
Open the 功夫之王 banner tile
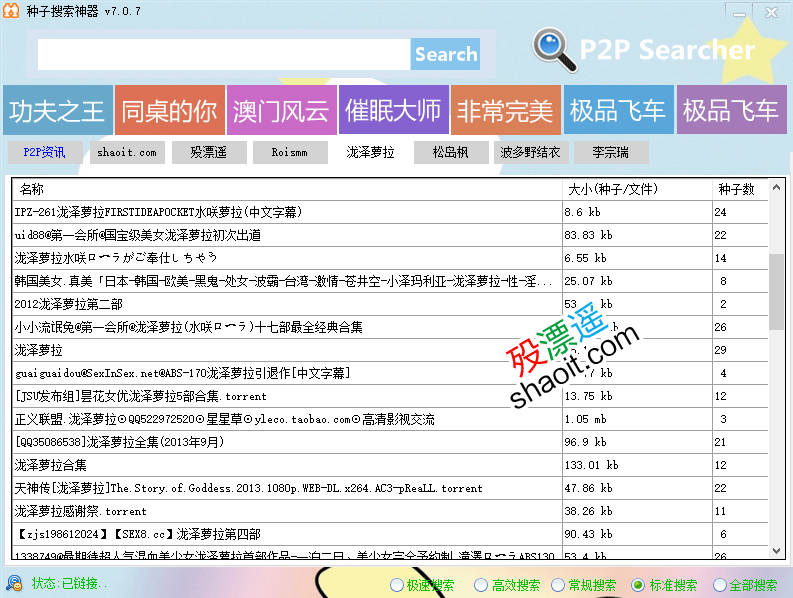(x=58, y=110)
